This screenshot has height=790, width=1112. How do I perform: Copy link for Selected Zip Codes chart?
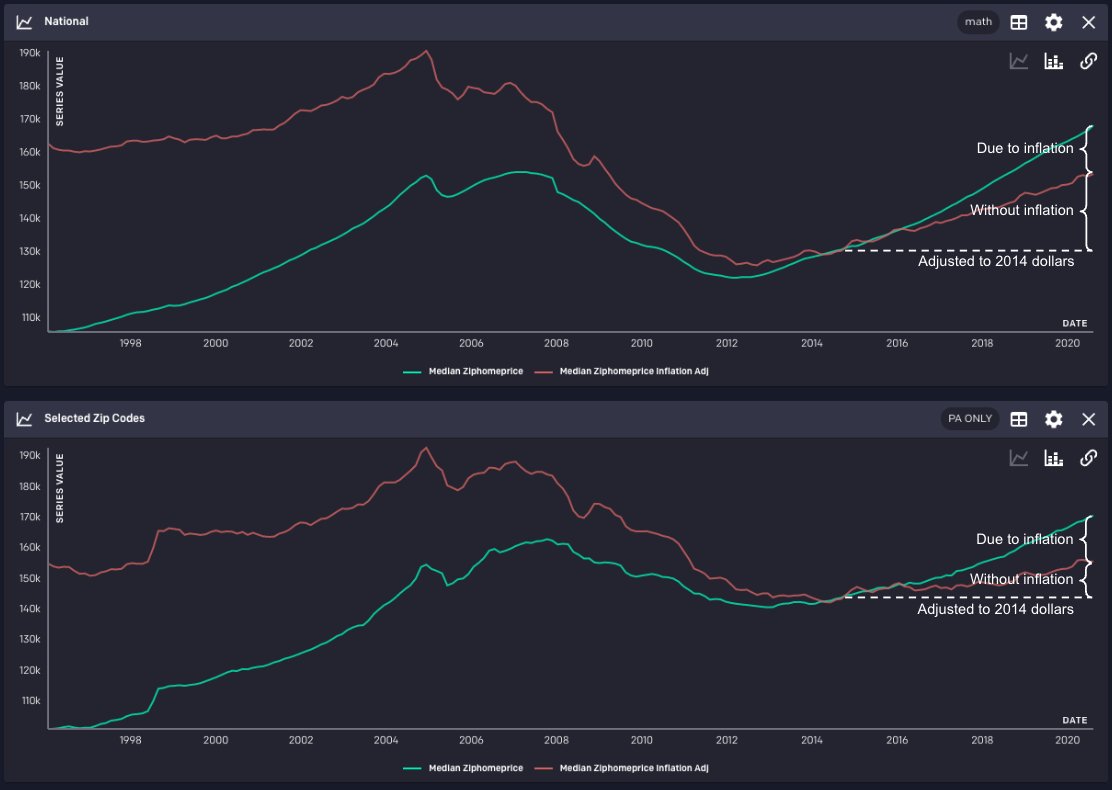1089,458
